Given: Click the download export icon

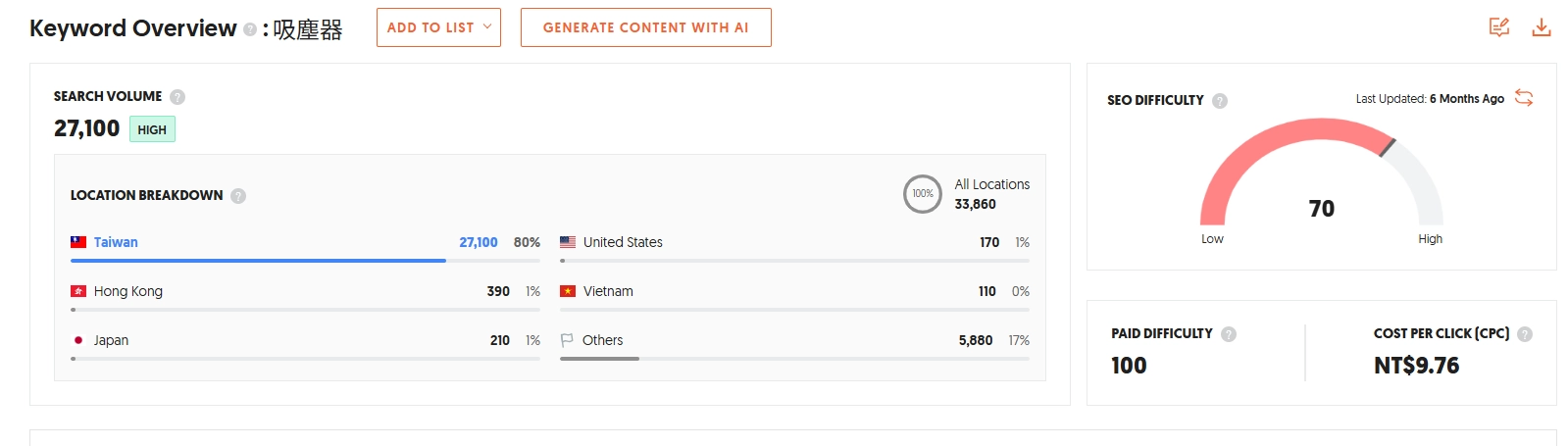Looking at the screenshot, I should (x=1542, y=27).
